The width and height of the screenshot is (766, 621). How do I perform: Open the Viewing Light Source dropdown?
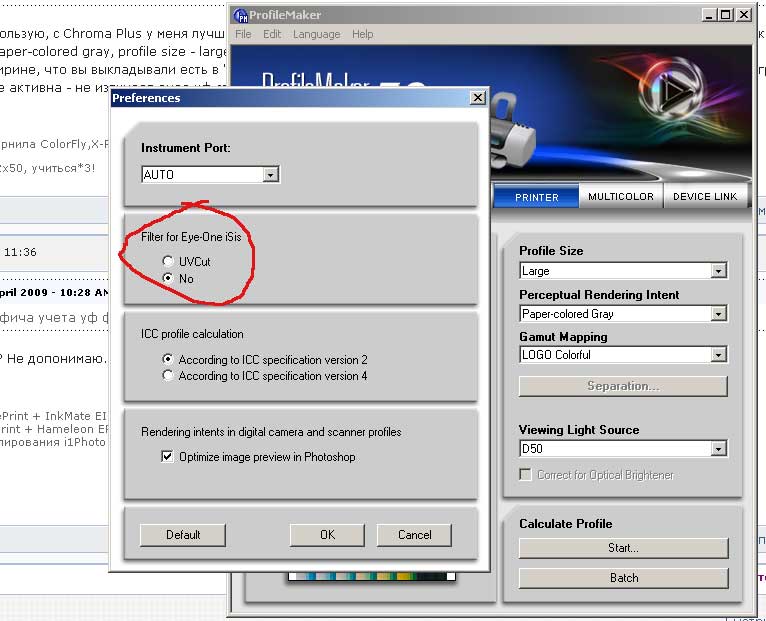point(718,449)
